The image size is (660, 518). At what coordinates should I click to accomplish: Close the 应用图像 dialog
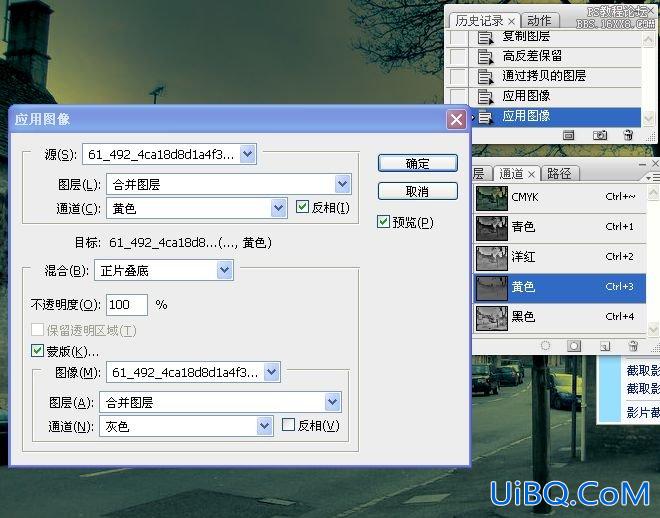[456, 120]
